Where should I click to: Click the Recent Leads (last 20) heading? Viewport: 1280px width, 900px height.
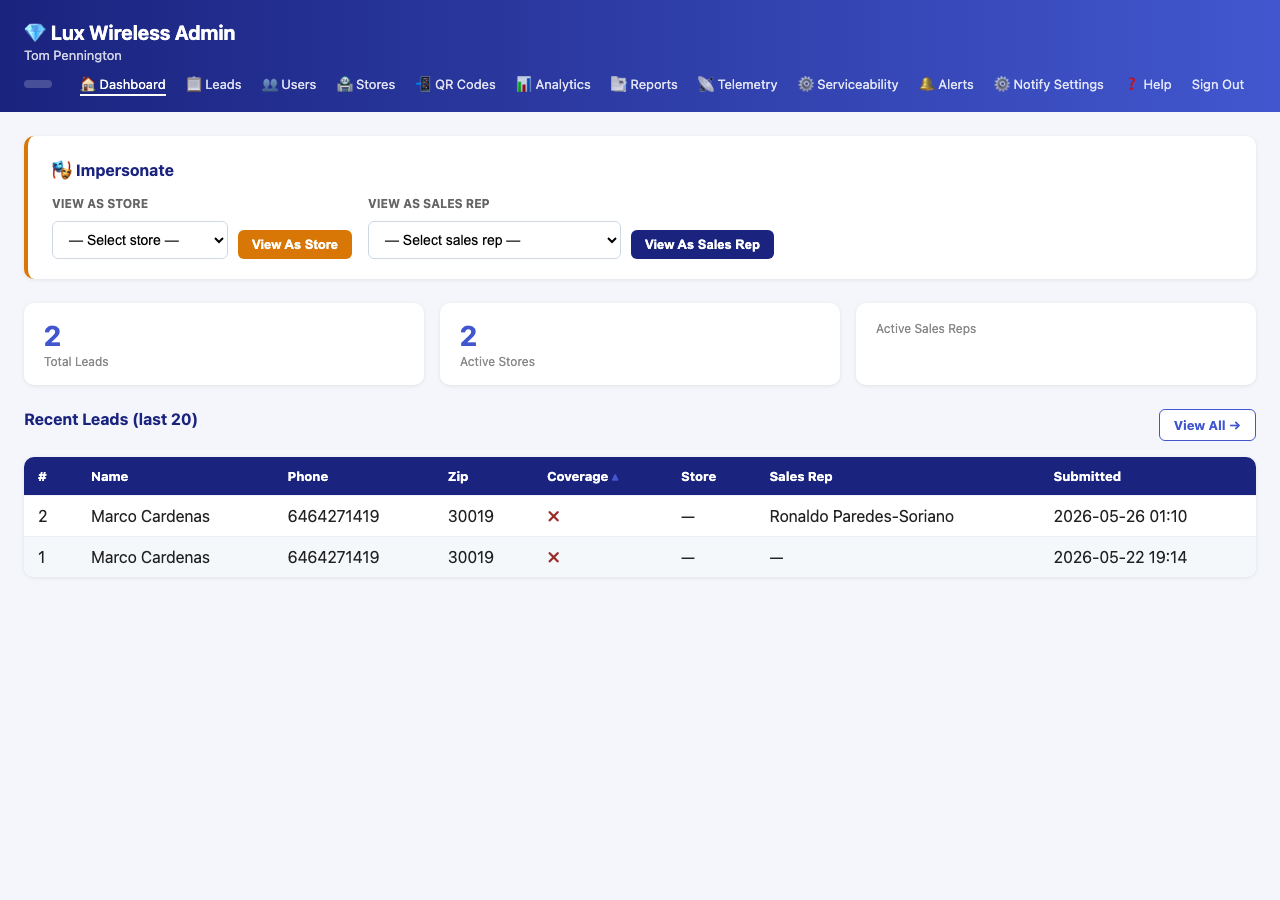tap(111, 420)
